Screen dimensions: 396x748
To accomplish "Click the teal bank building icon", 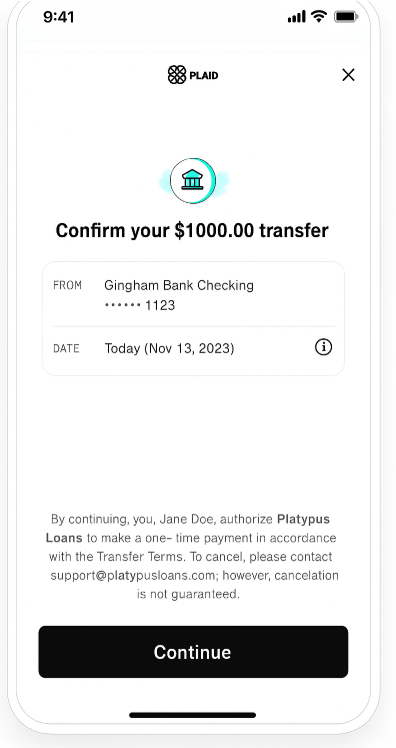I will (193, 181).
